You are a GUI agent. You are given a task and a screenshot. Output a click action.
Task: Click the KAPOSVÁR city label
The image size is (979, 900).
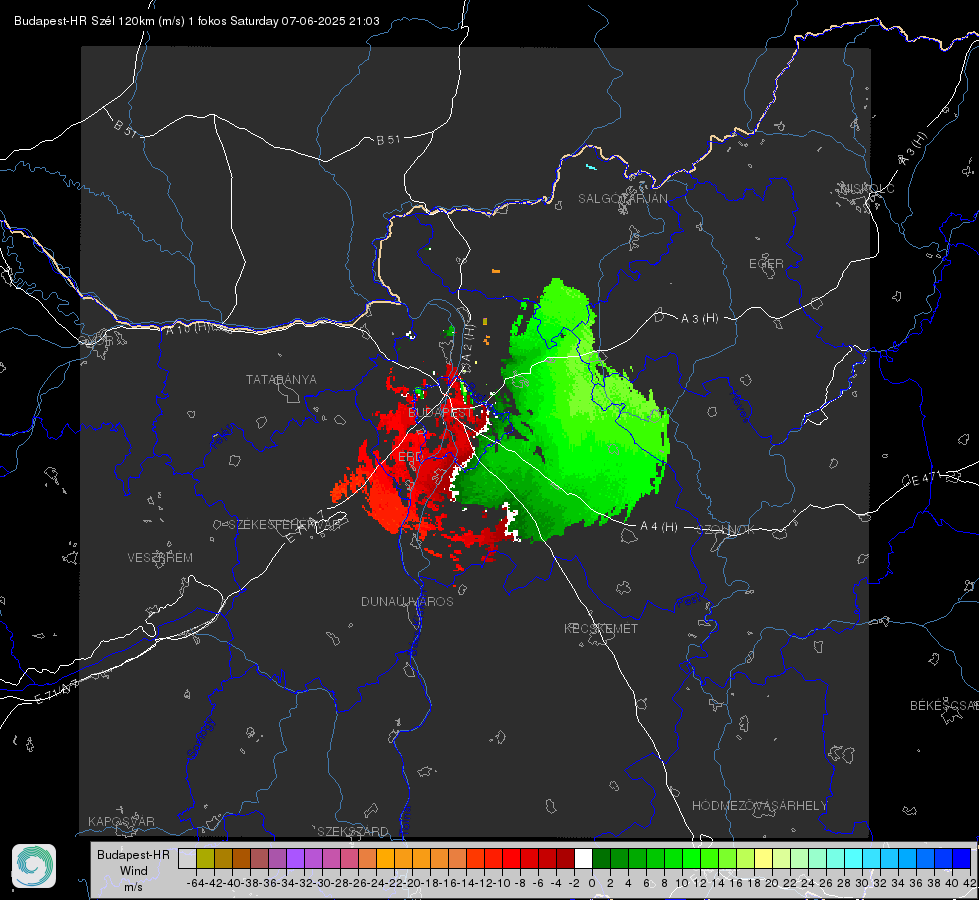coord(121,821)
